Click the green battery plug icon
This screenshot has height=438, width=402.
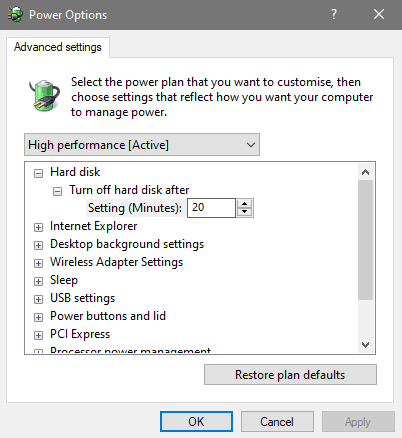coord(44,95)
